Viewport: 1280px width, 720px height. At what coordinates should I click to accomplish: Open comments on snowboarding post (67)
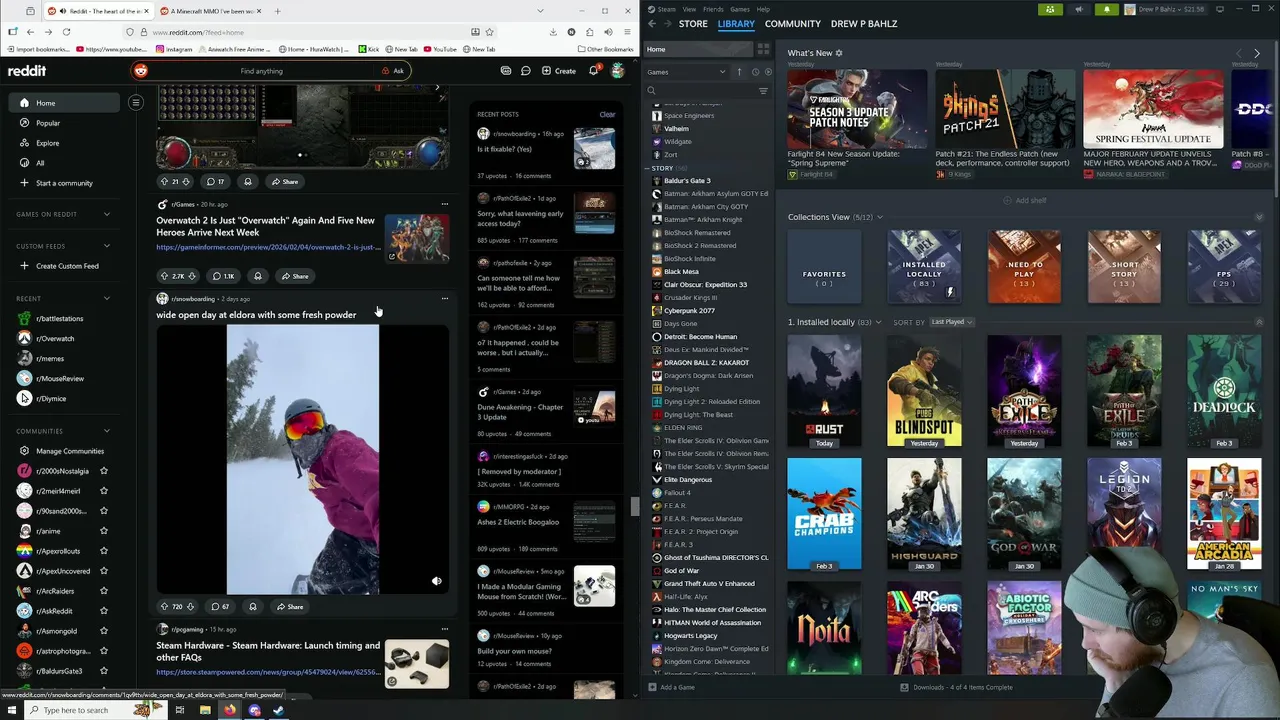(219, 606)
